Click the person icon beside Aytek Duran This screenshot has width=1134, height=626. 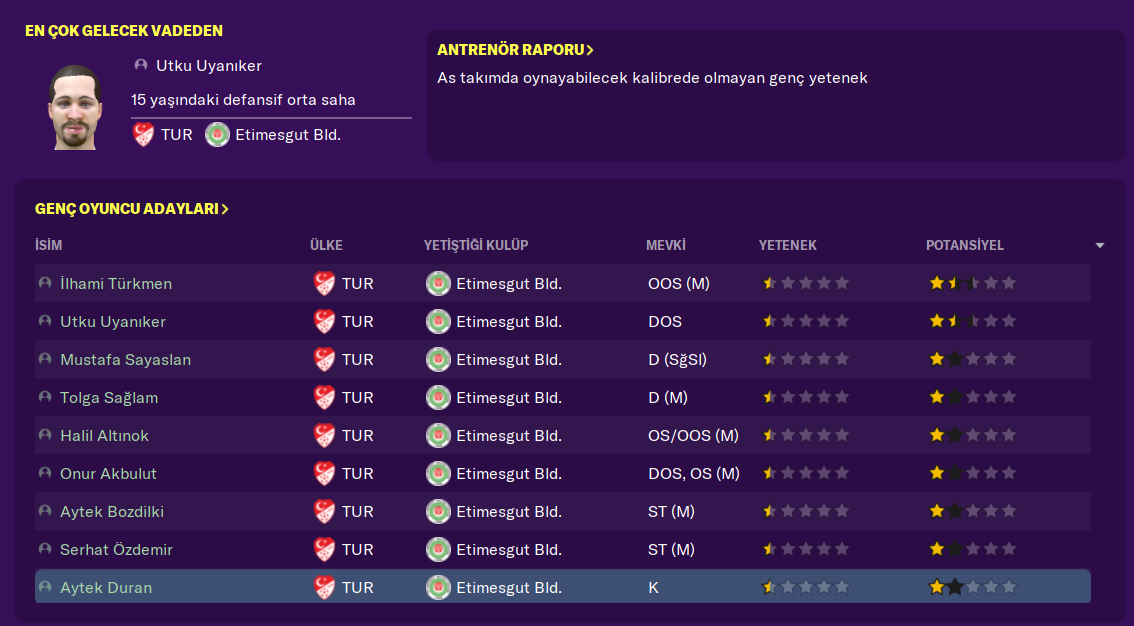pyautogui.click(x=45, y=588)
